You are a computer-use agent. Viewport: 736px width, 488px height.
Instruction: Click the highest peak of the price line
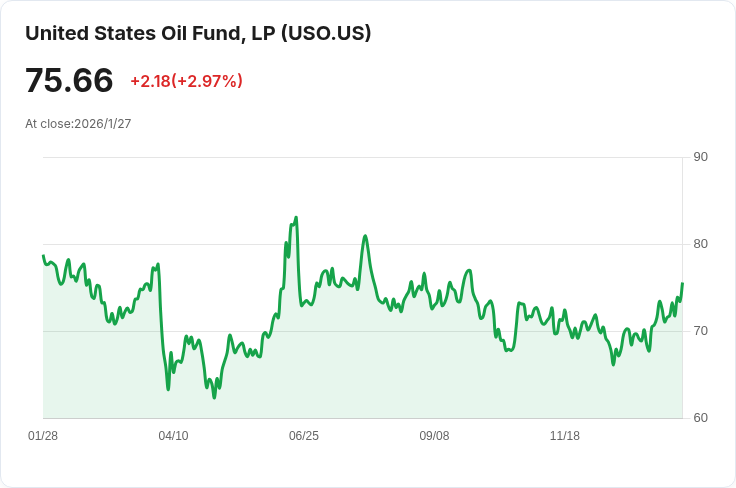pos(296,217)
